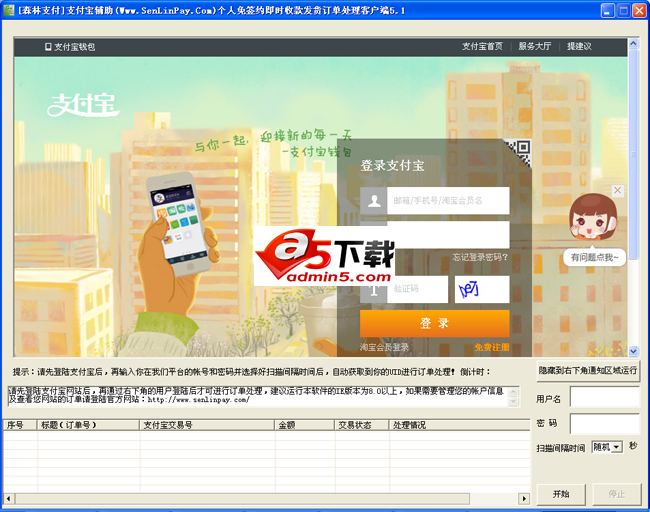
Task: Click the 序号 column header
Action: coord(20,425)
